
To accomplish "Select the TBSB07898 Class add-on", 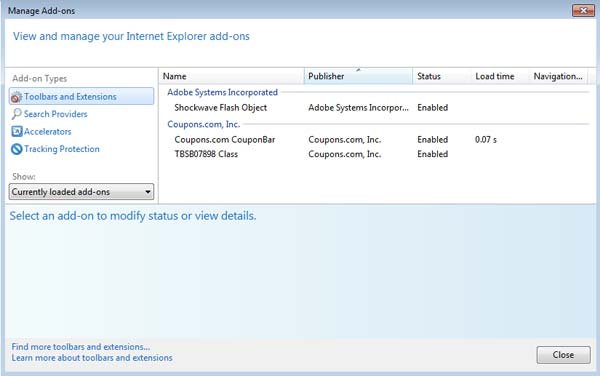I will click(x=206, y=154).
